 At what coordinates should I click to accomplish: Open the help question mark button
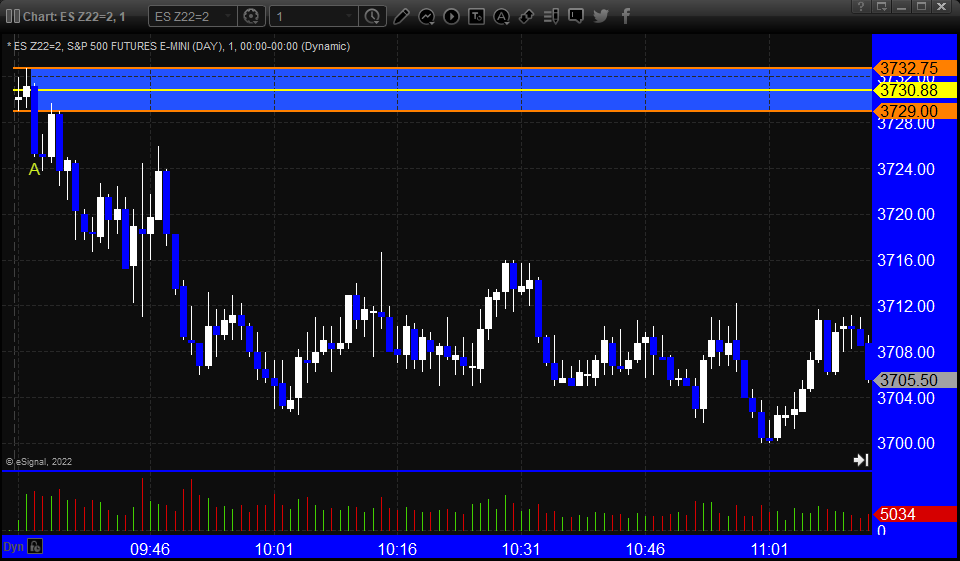point(861,6)
